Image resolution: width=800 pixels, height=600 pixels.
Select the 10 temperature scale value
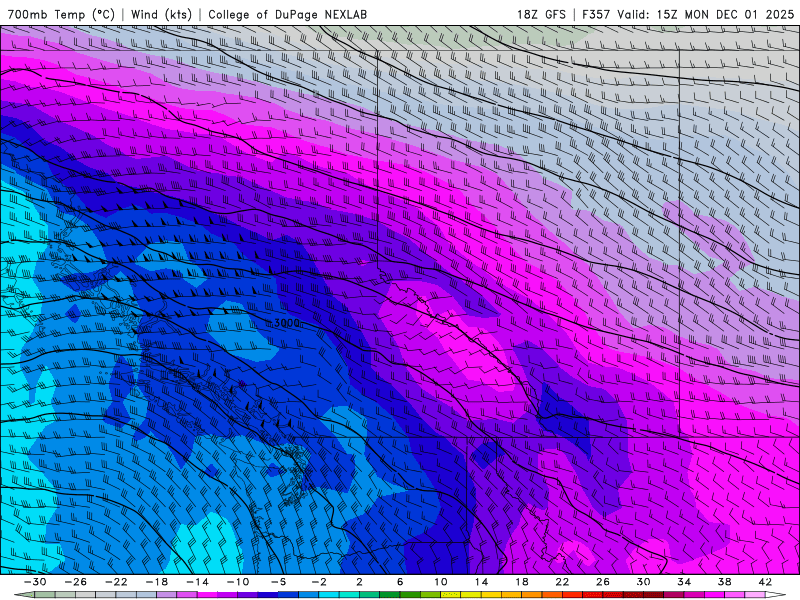(x=441, y=582)
